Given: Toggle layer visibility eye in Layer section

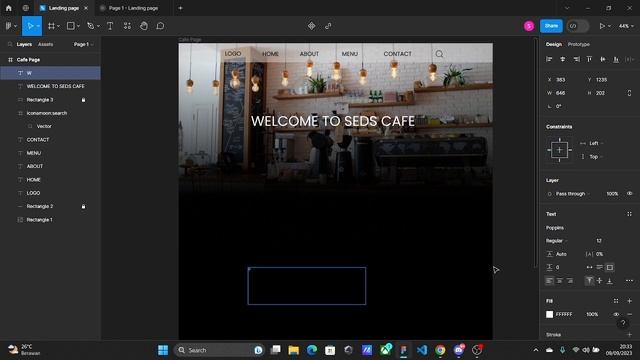Looking at the screenshot, I should point(629,194).
